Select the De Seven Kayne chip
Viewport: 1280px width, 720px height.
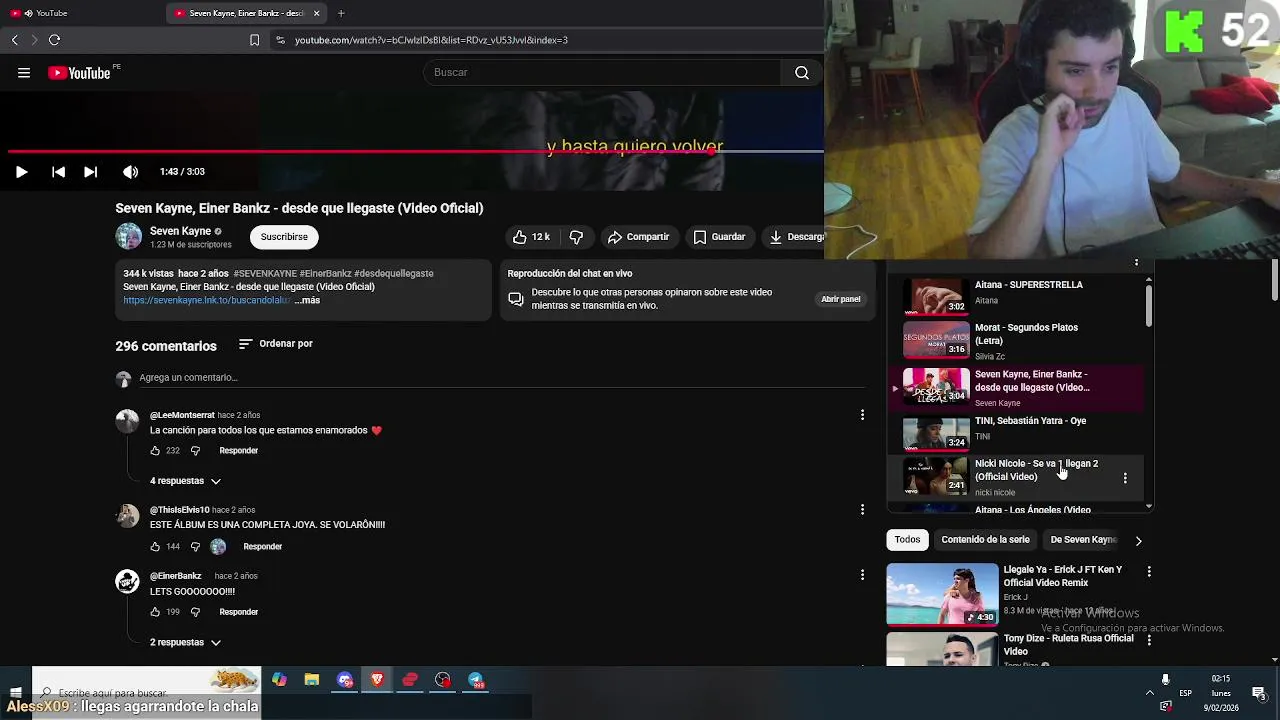(x=1083, y=540)
